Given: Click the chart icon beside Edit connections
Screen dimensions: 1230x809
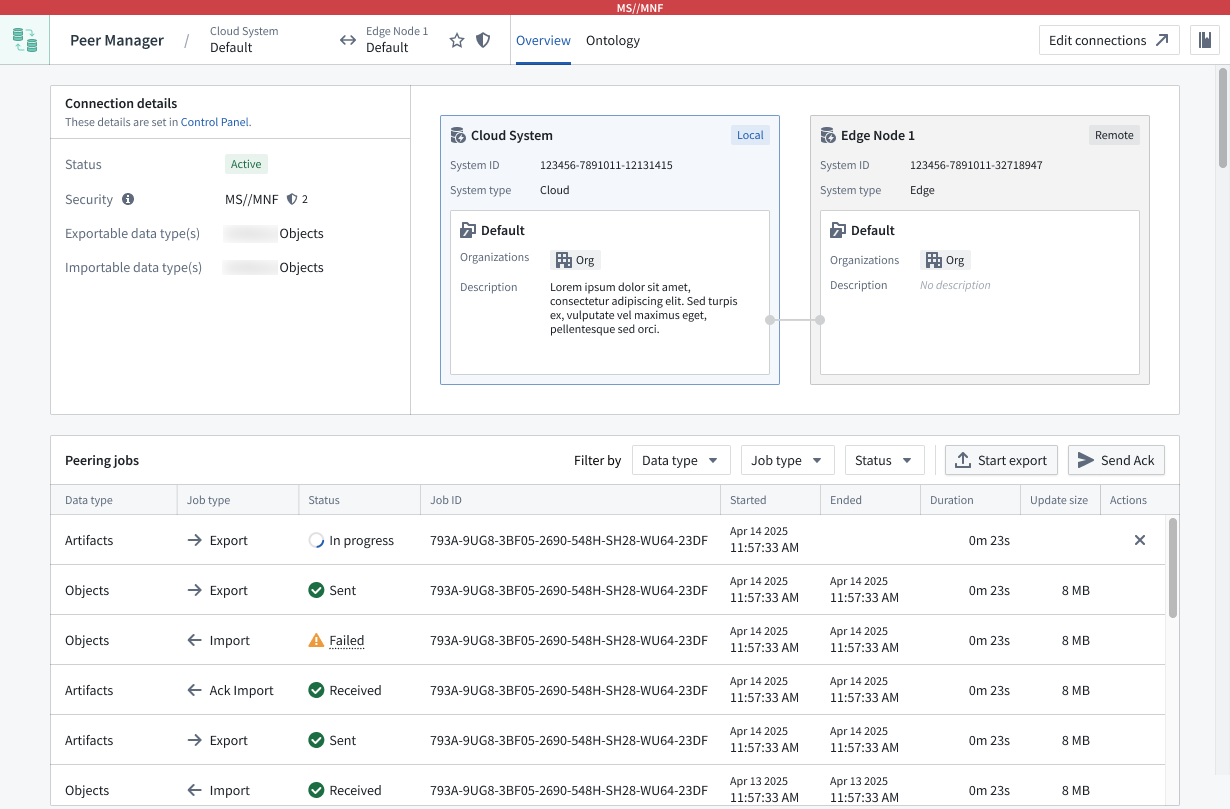Looking at the screenshot, I should [1206, 39].
